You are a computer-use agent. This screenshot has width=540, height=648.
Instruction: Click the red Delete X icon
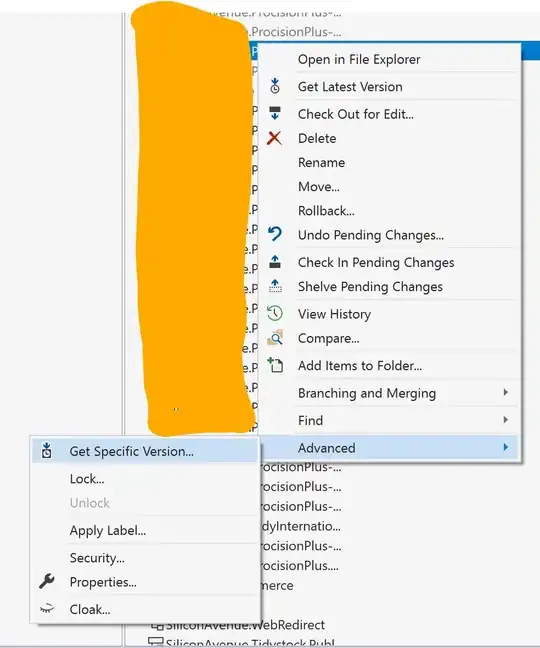coord(274,138)
